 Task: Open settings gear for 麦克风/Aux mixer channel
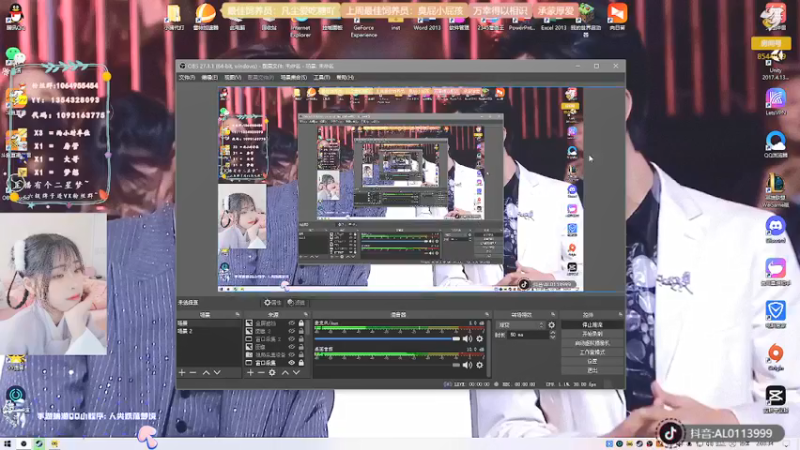click(x=480, y=339)
